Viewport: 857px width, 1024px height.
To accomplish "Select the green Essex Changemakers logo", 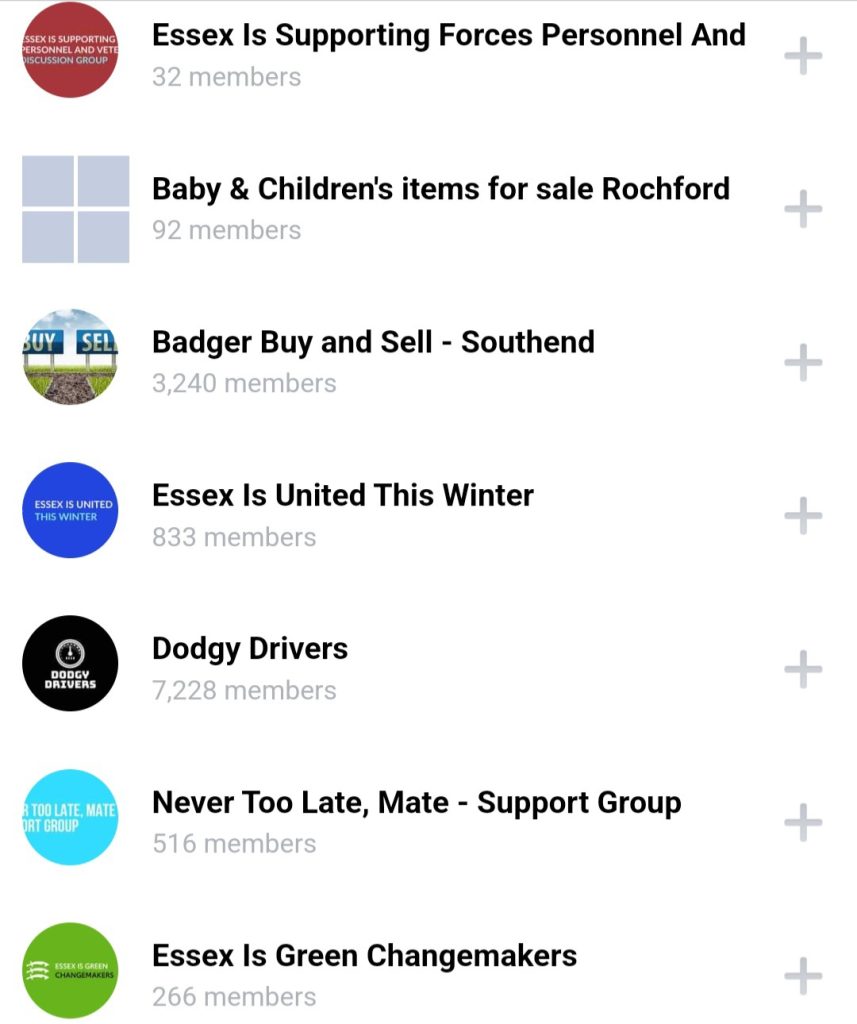I will (x=70, y=970).
